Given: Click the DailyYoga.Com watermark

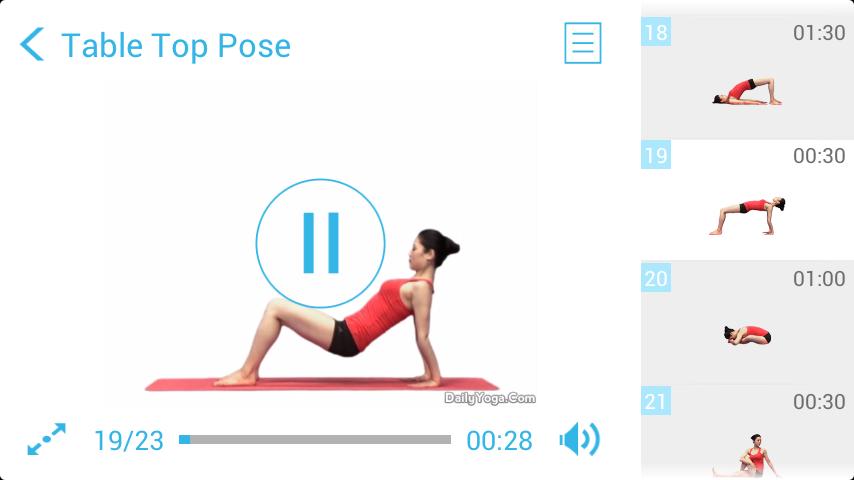Looking at the screenshot, I should pyautogui.click(x=490, y=398).
